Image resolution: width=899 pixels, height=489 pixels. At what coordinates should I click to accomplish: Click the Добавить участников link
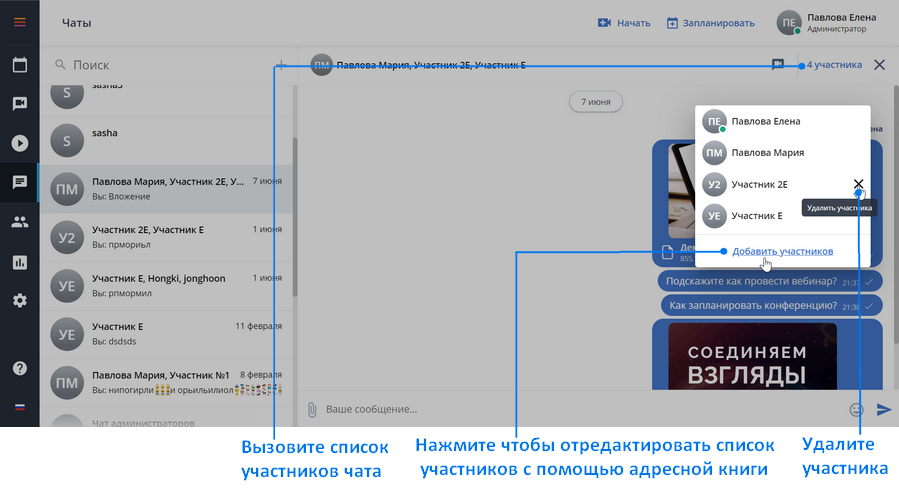[x=783, y=251]
